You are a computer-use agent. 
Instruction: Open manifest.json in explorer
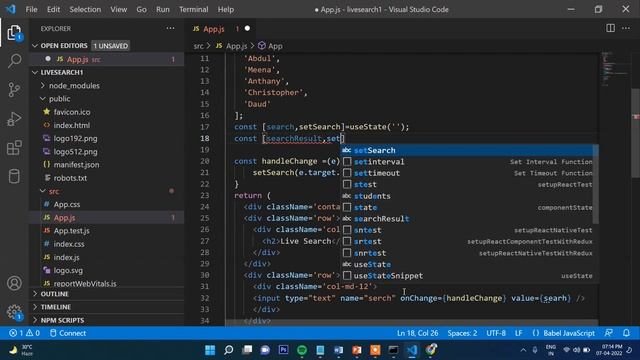(x=76, y=165)
